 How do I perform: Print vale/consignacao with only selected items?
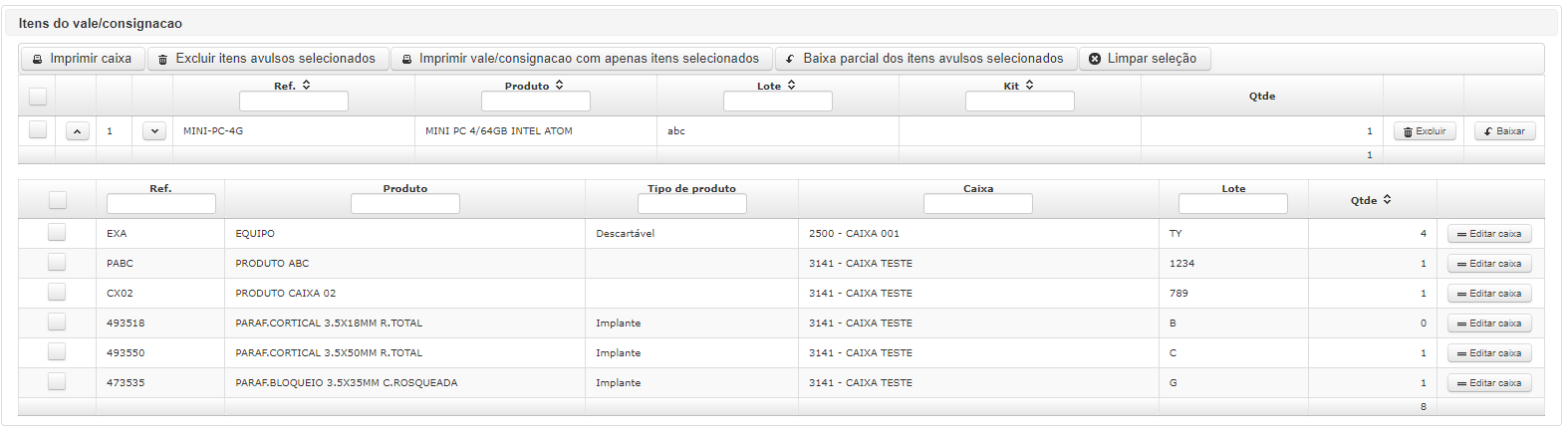pyautogui.click(x=582, y=59)
